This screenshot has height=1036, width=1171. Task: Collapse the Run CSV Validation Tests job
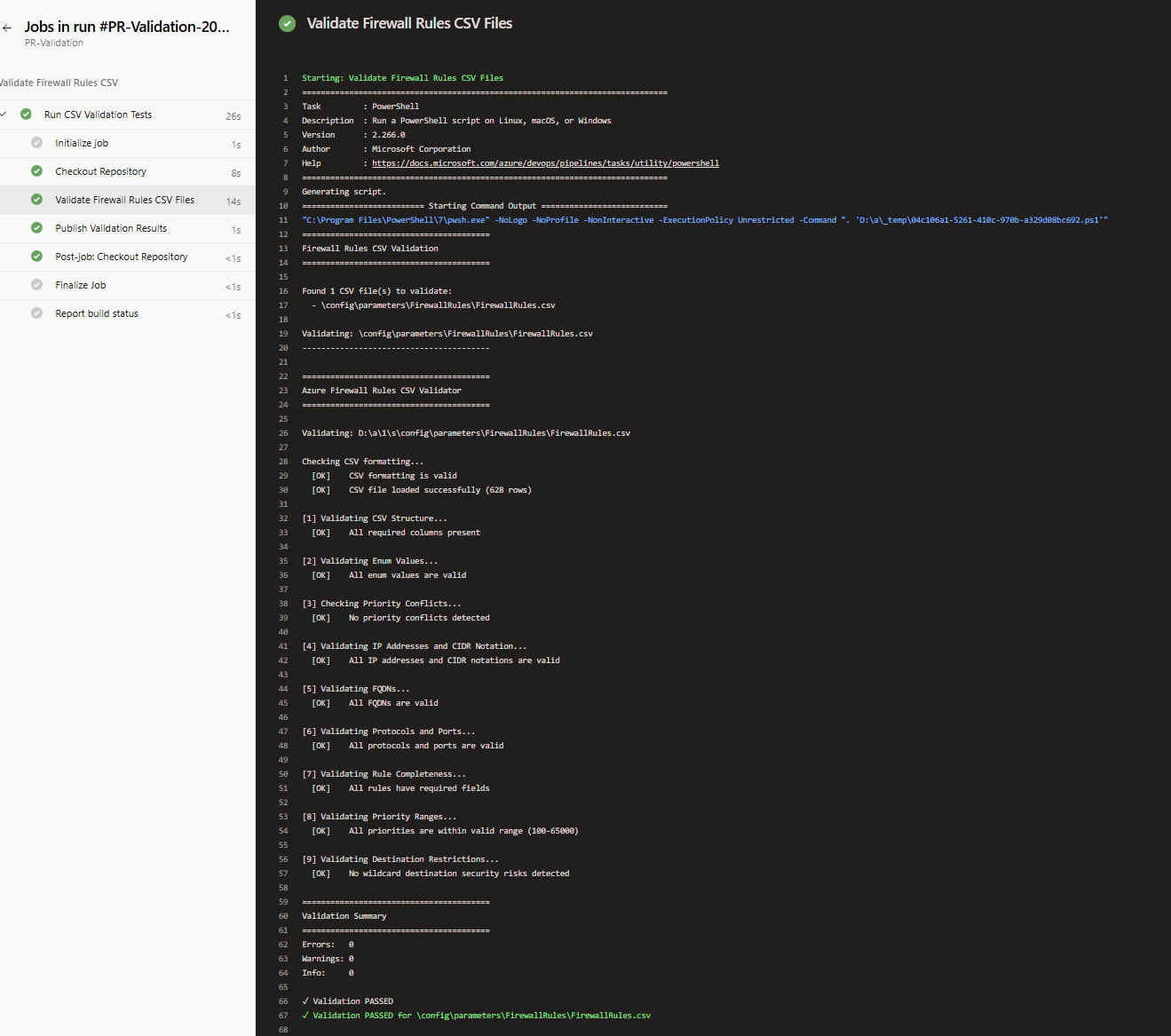tap(4, 115)
